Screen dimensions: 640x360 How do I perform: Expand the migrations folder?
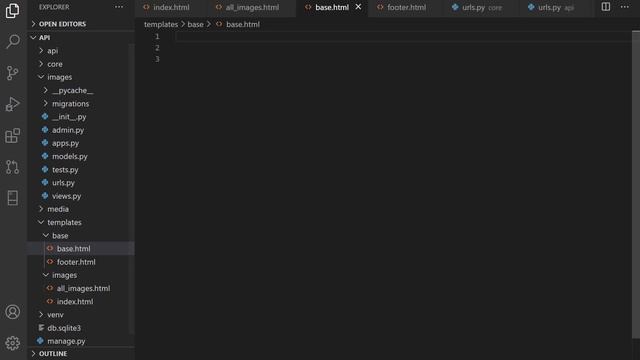(x=81, y=104)
